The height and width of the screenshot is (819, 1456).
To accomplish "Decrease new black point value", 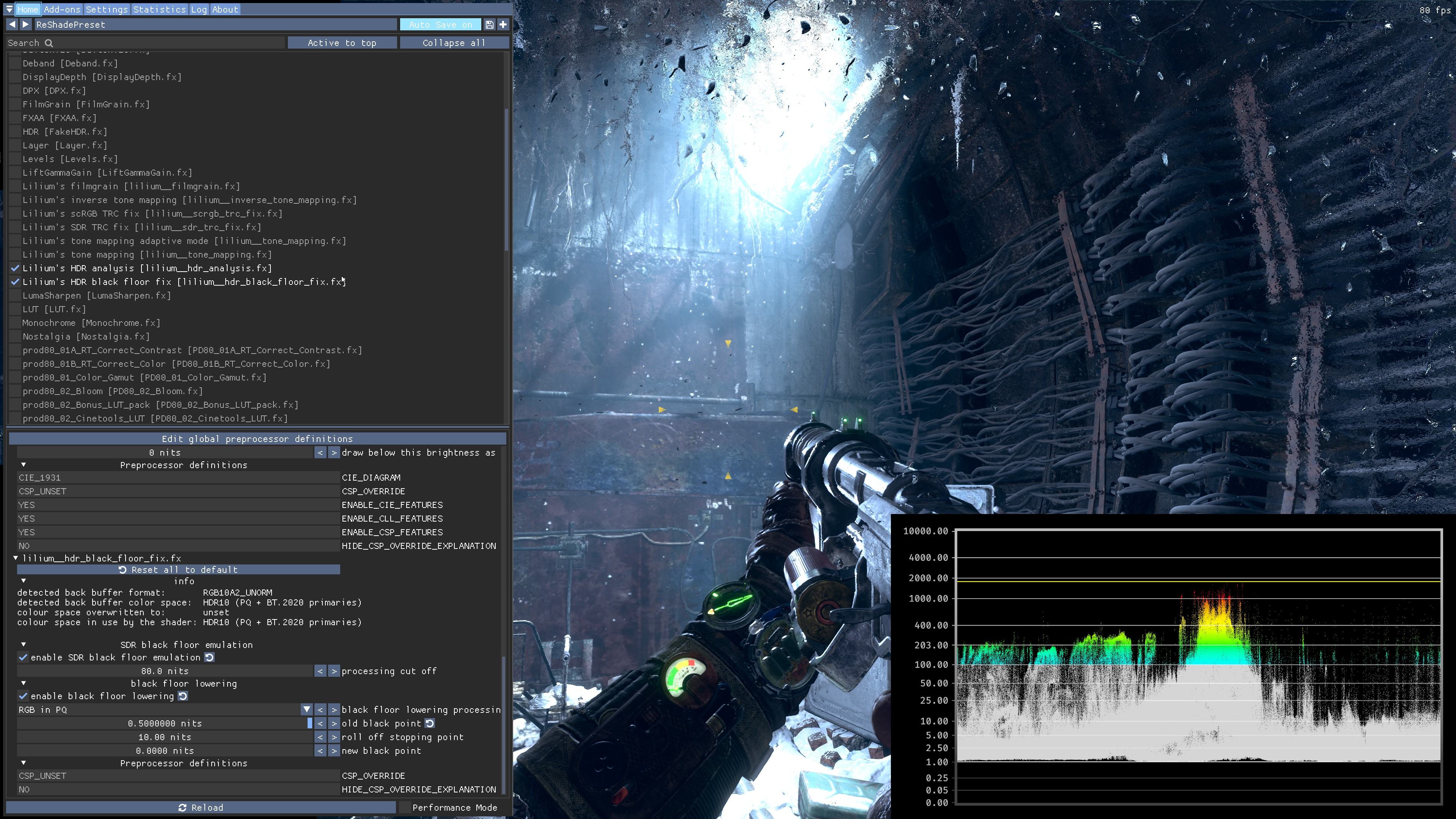I will [320, 751].
